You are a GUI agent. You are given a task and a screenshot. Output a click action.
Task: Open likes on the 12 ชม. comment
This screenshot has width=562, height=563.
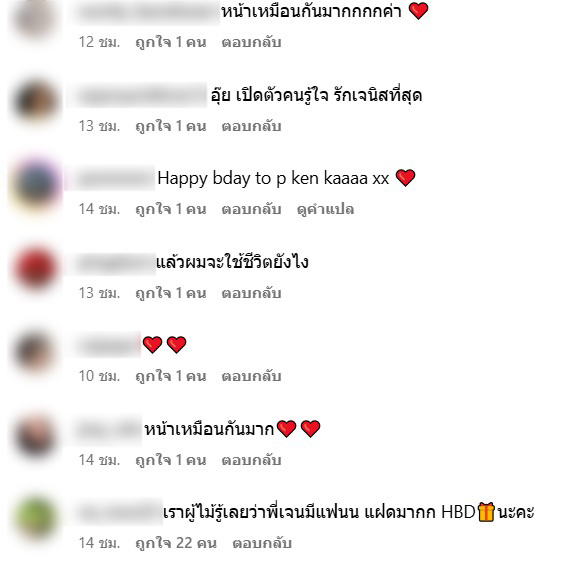click(x=171, y=42)
